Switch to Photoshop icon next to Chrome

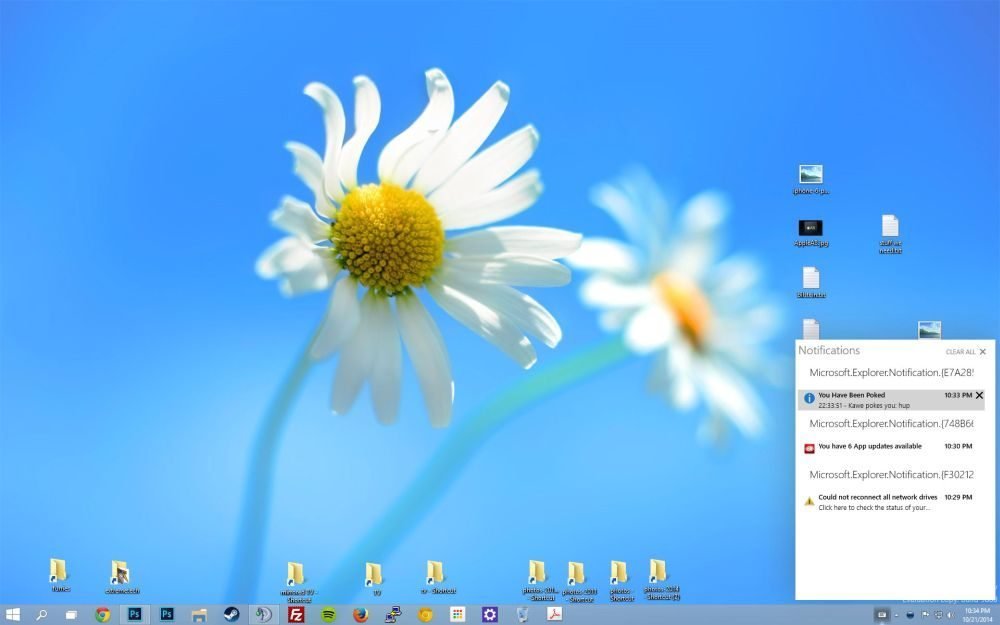(x=135, y=615)
